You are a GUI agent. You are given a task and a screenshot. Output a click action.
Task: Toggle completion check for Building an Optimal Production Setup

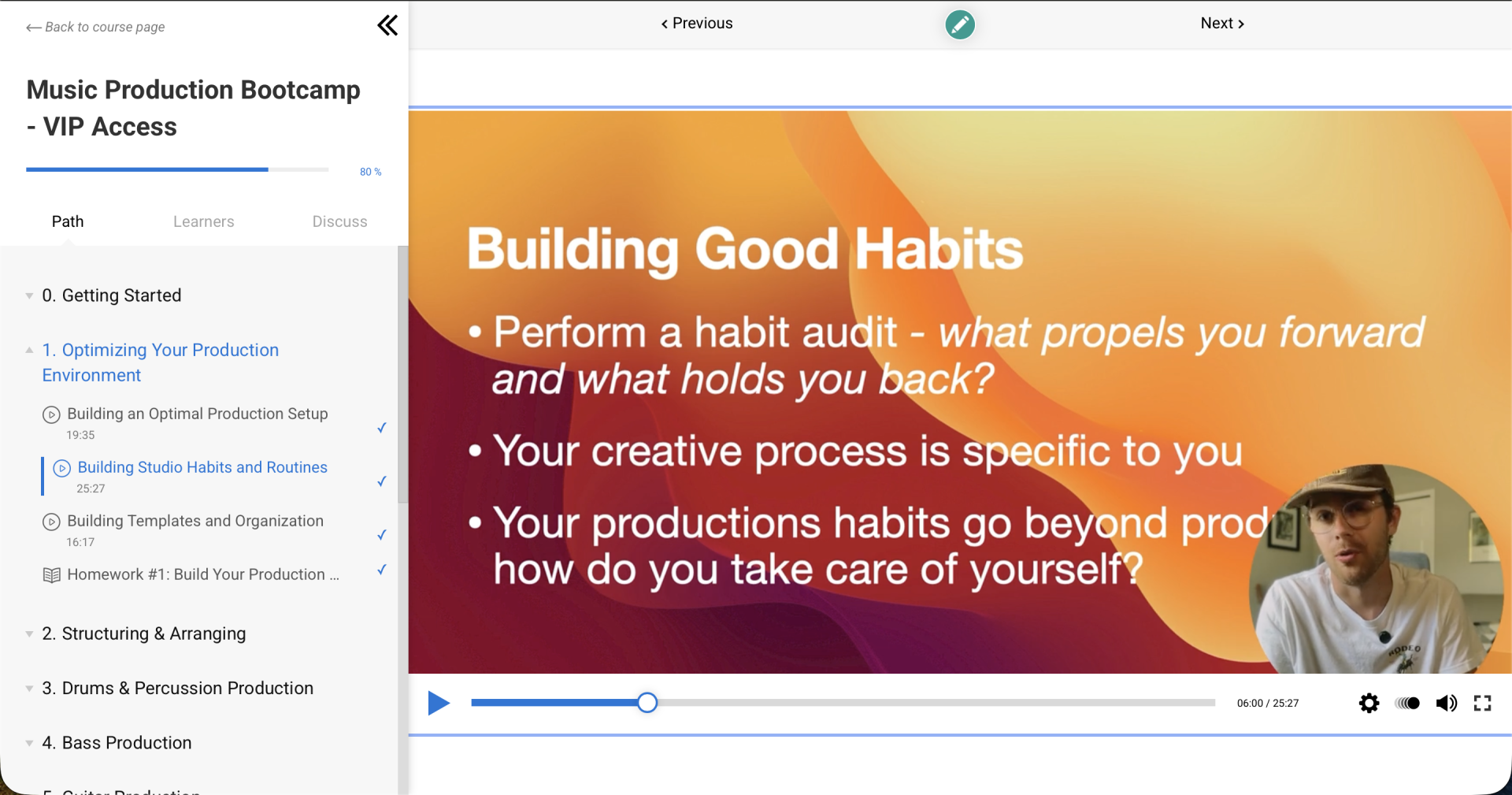pos(381,428)
